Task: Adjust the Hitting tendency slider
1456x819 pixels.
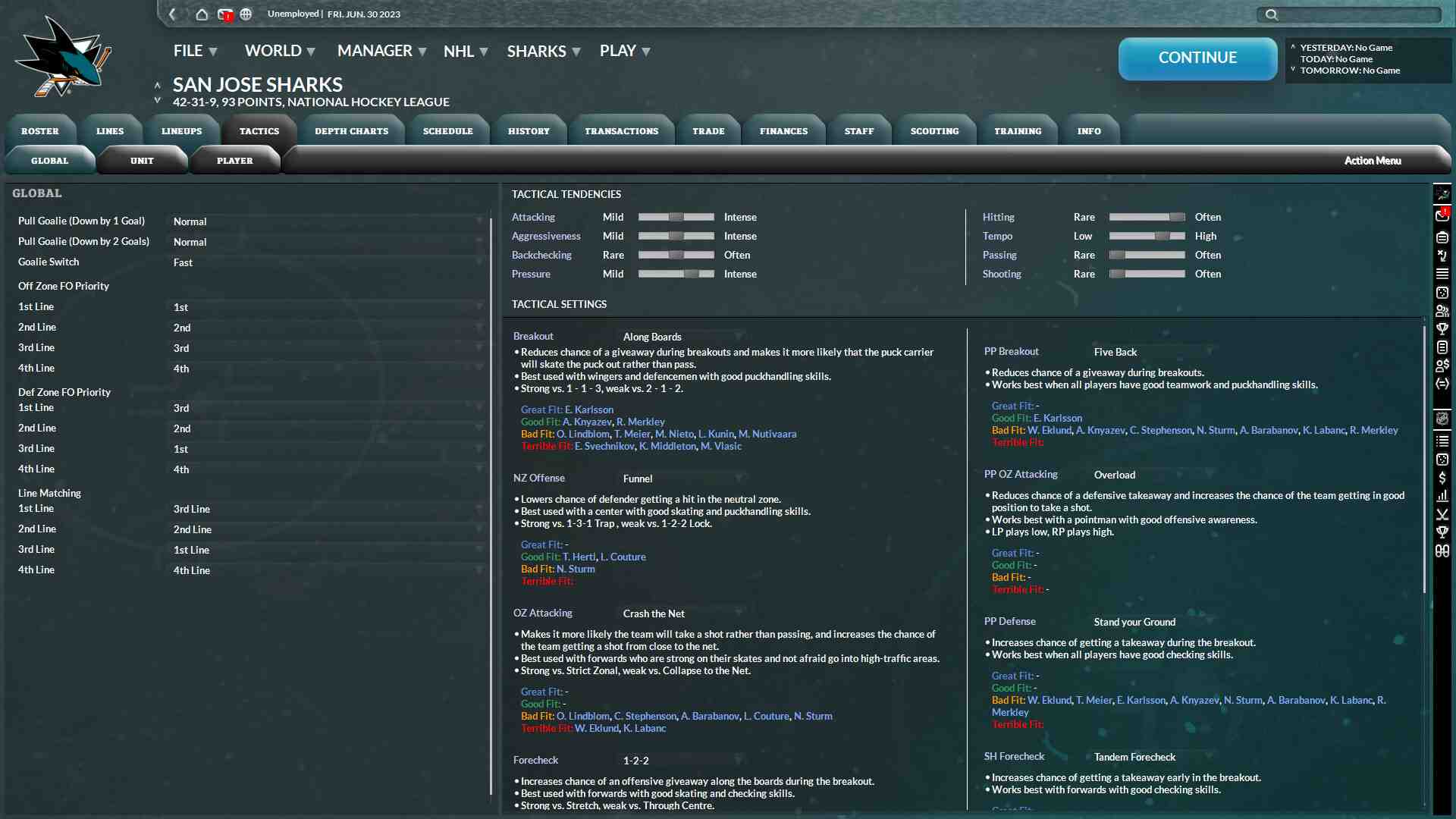Action: click(x=1147, y=217)
